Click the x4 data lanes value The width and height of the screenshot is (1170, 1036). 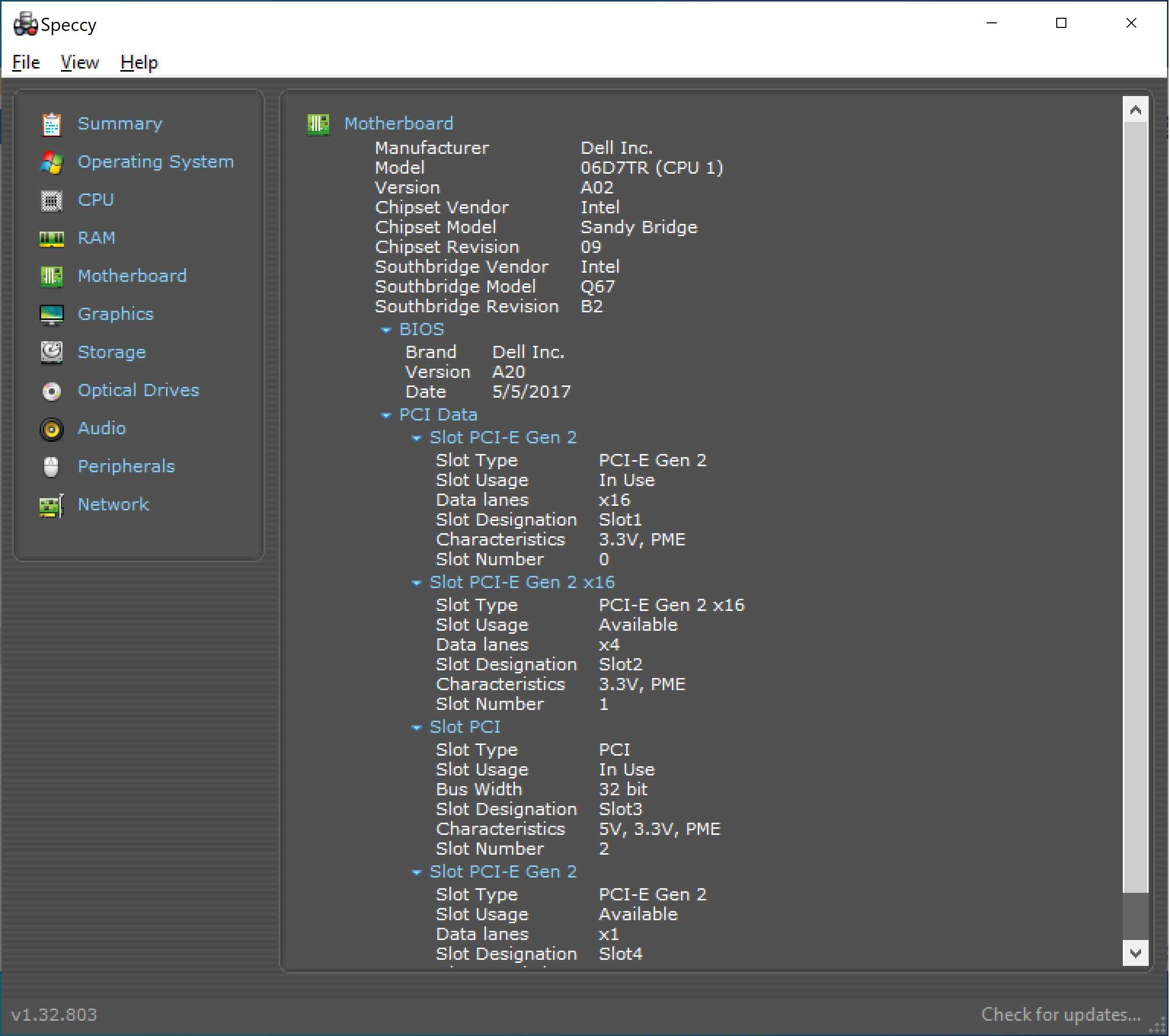pyautogui.click(x=609, y=645)
